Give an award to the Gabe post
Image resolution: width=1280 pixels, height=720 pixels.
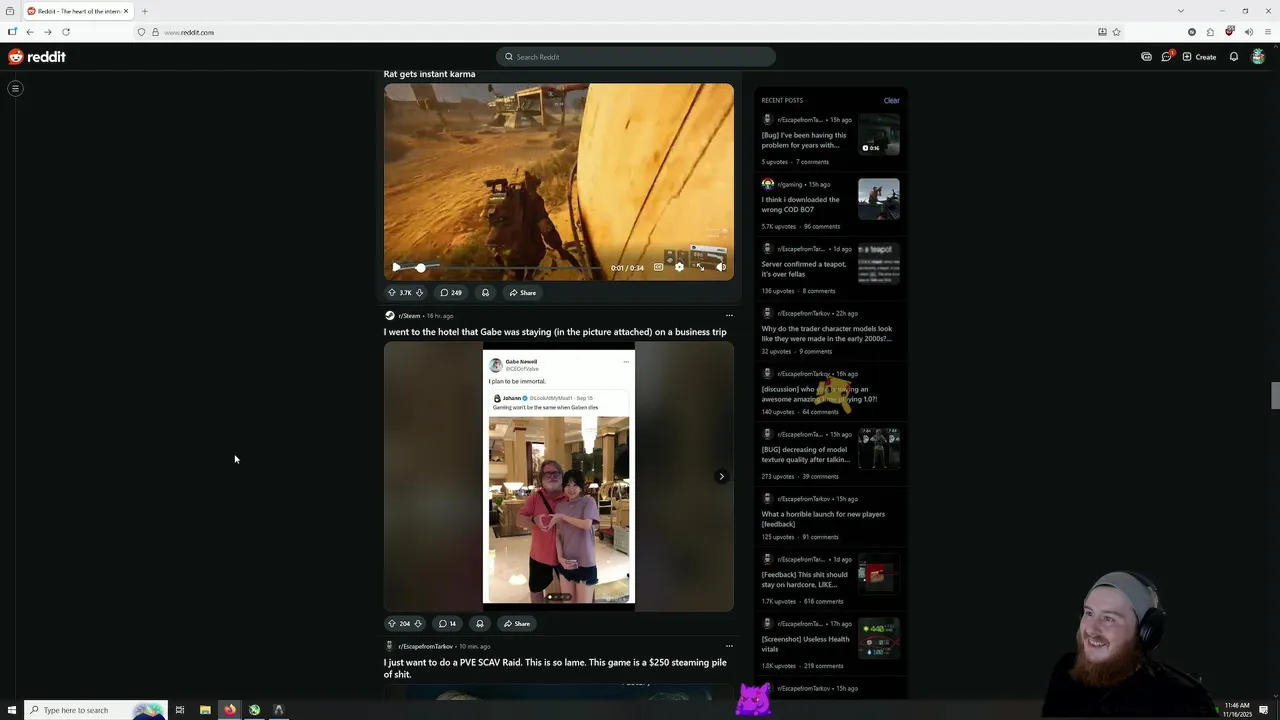[x=480, y=624]
